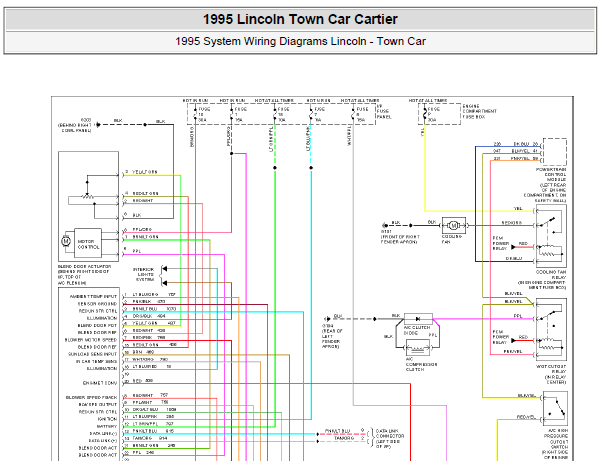Click the Cooling Fan Relay label
This screenshot has width=600, height=461.
pyautogui.click(x=542, y=280)
